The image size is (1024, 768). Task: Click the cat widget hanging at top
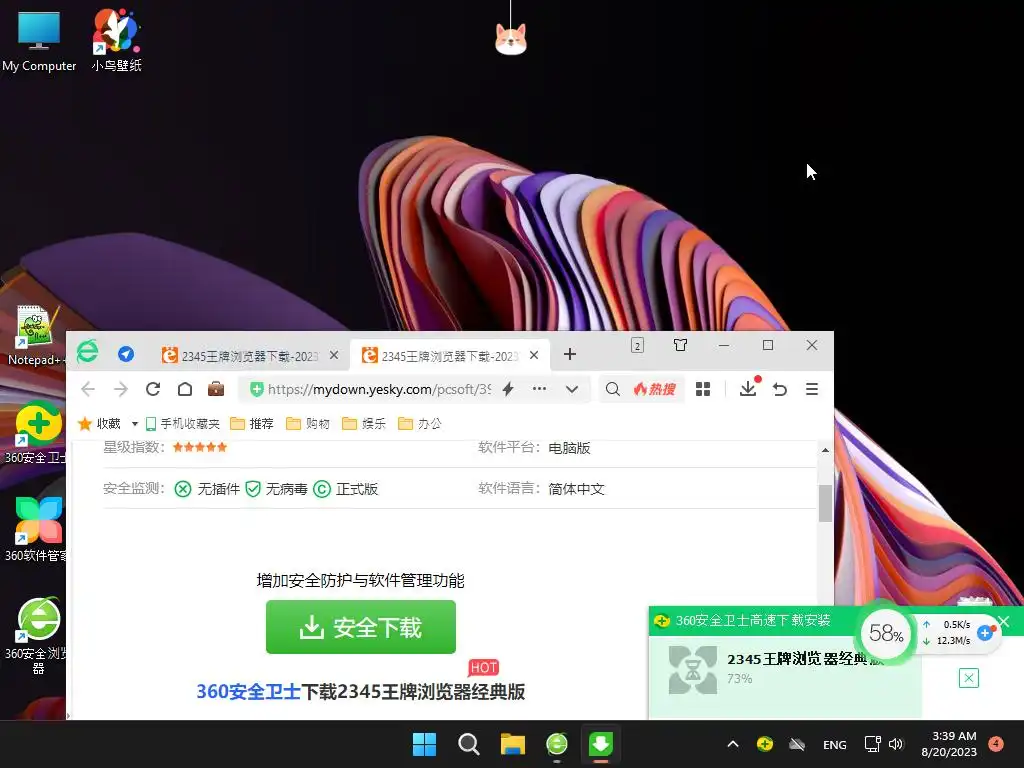[511, 39]
